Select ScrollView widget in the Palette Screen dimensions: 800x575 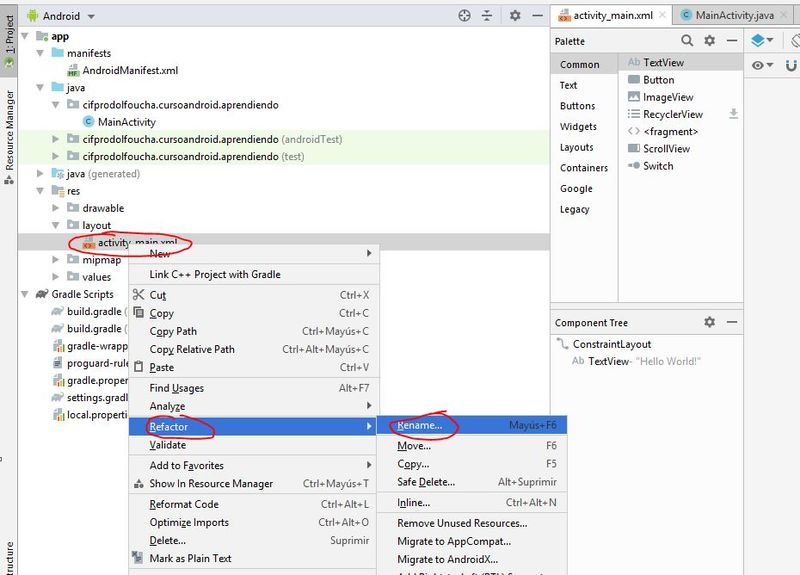681,148
